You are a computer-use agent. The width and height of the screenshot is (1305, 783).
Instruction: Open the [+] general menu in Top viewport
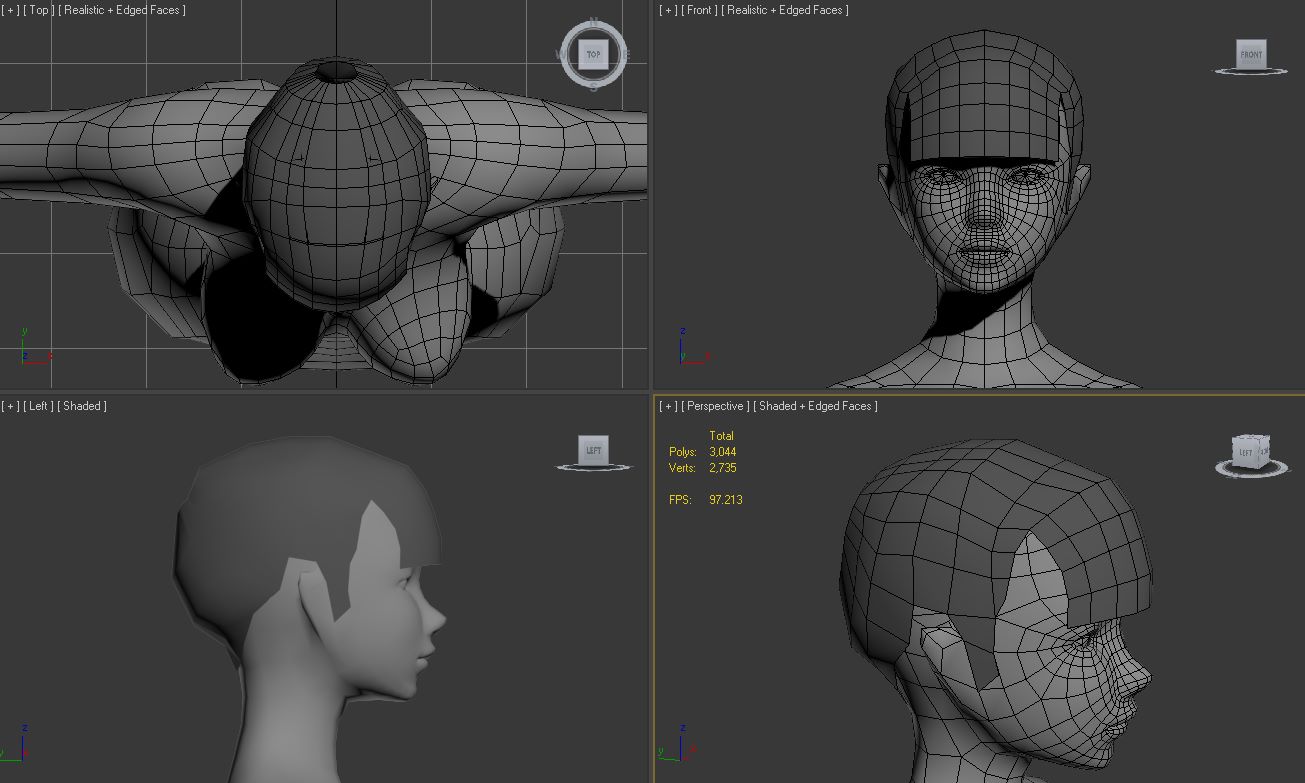[11, 10]
